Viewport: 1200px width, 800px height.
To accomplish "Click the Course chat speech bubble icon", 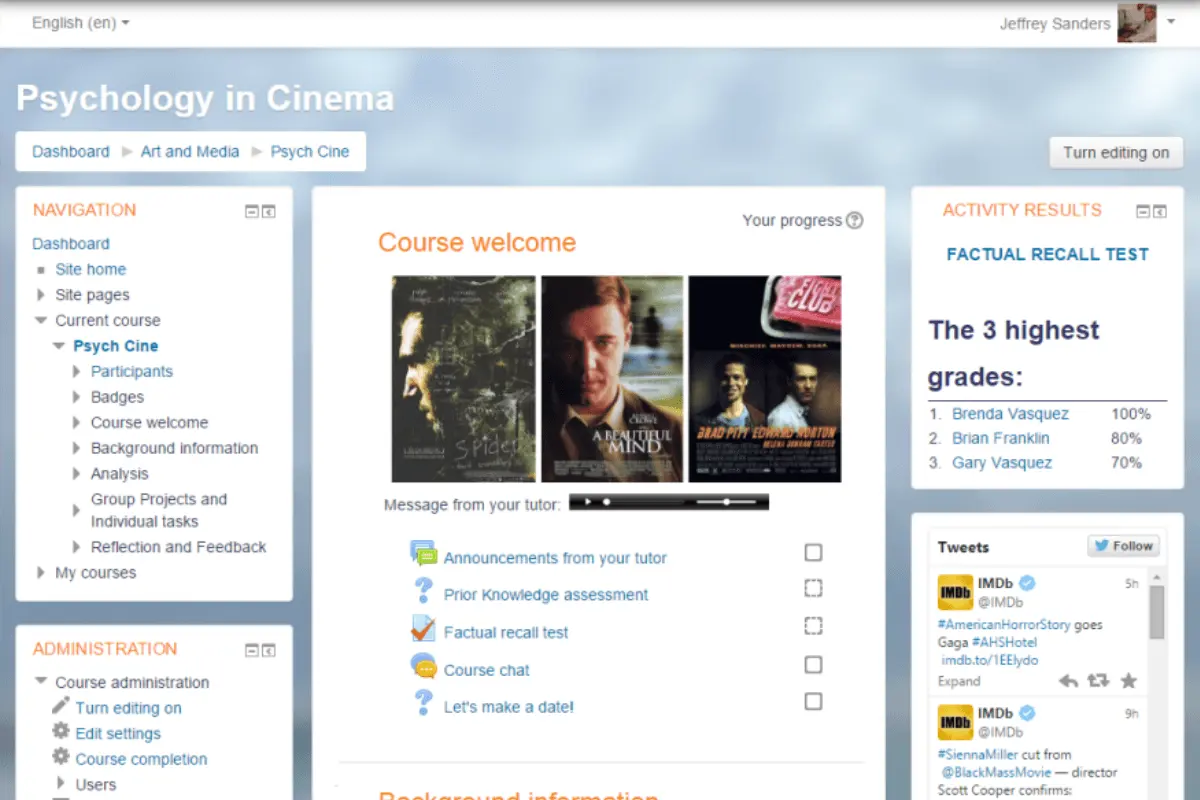I will tap(423, 666).
